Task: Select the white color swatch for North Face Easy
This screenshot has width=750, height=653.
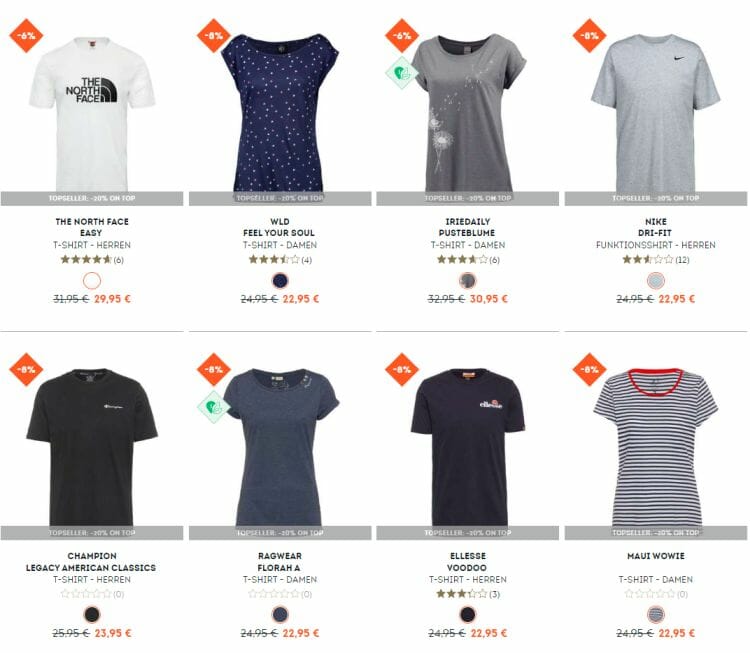Action: 92,280
